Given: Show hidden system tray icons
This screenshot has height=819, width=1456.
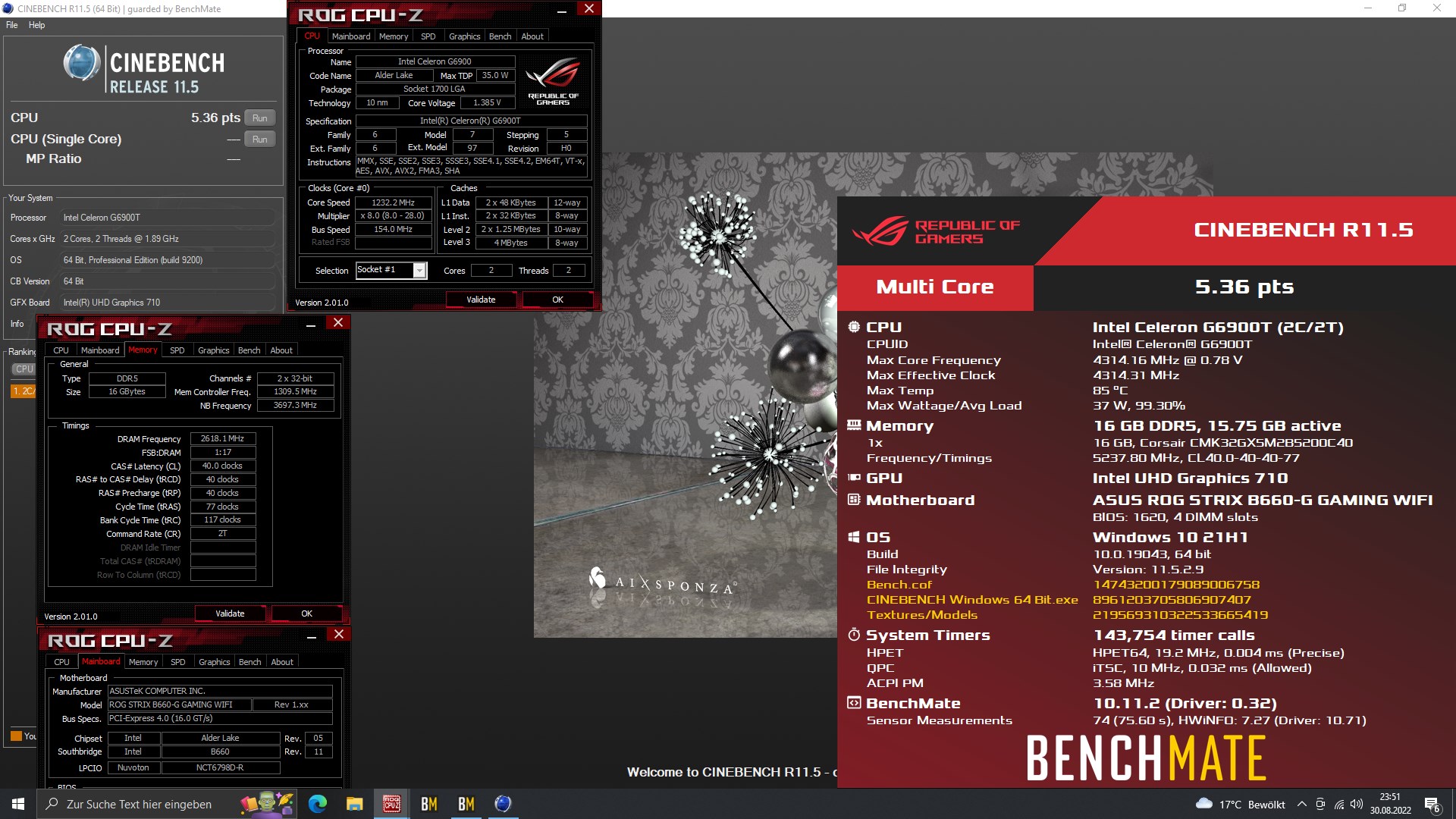Looking at the screenshot, I should coord(1302,804).
